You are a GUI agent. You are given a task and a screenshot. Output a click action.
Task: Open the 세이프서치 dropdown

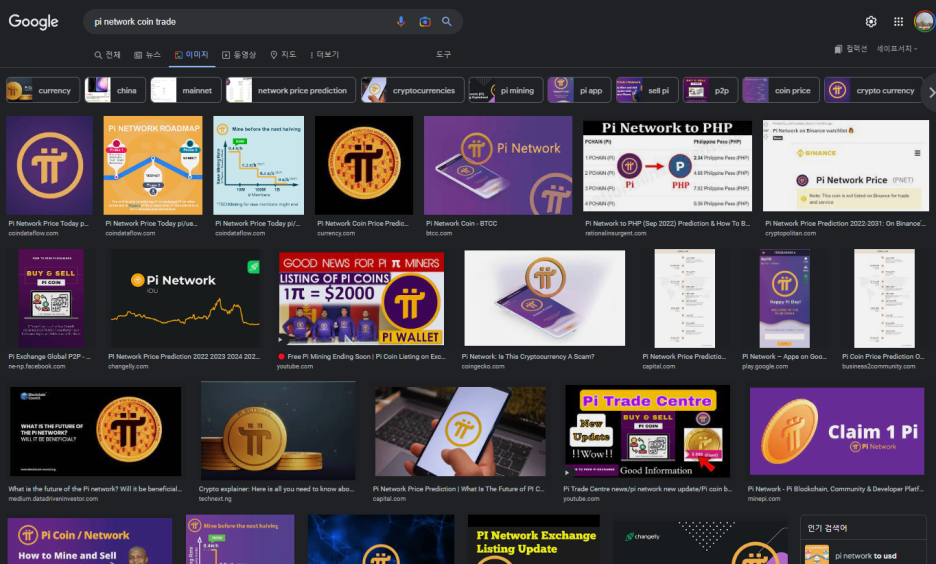click(x=897, y=48)
